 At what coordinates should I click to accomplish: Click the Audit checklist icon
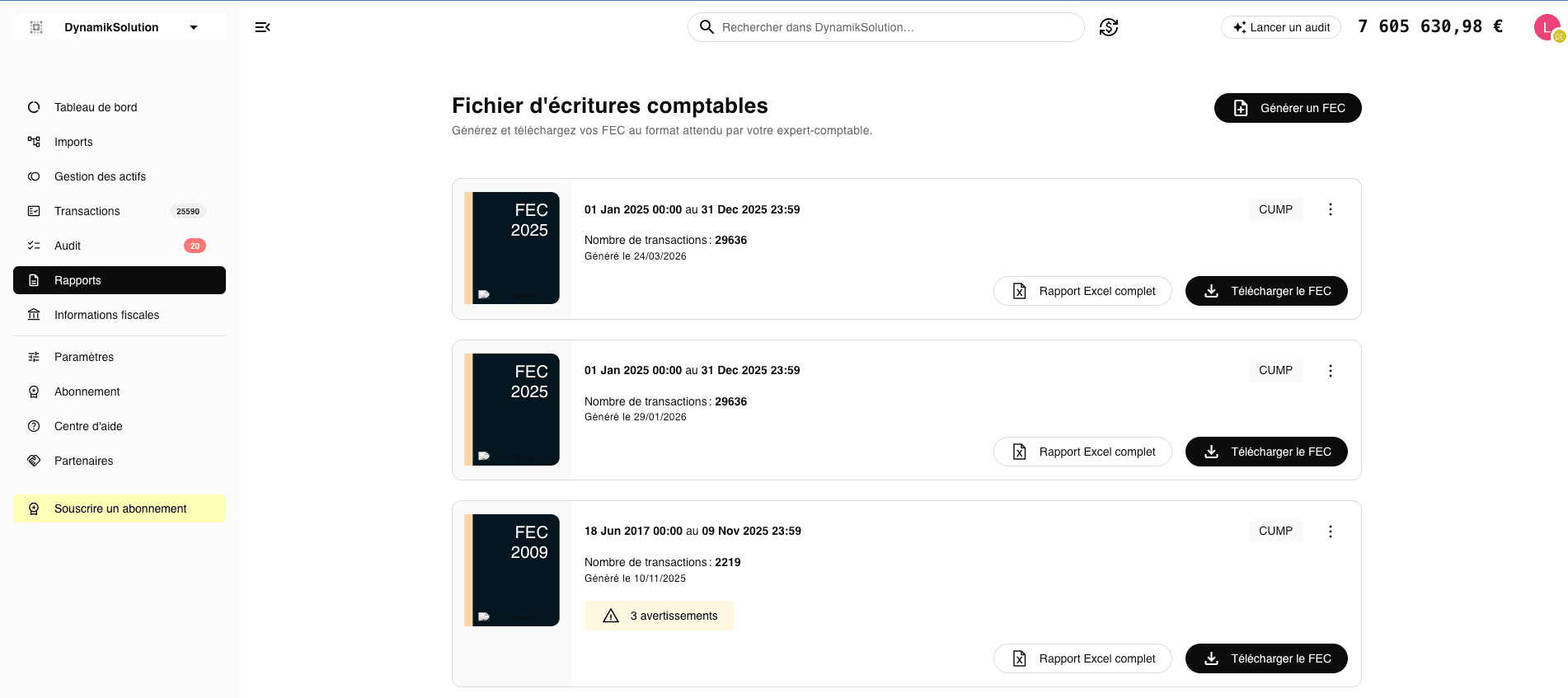pyautogui.click(x=34, y=246)
